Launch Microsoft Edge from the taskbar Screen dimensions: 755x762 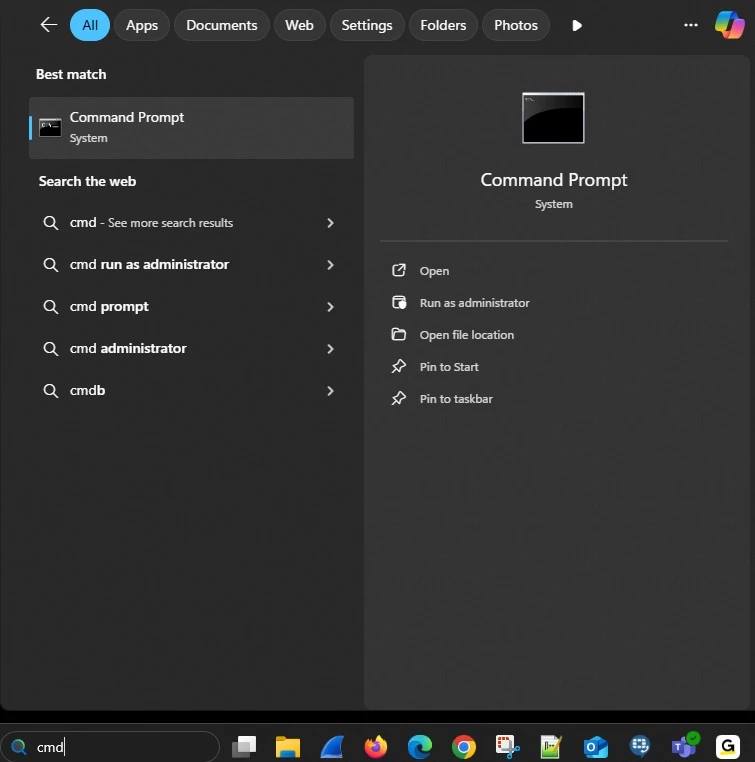pyautogui.click(x=420, y=746)
